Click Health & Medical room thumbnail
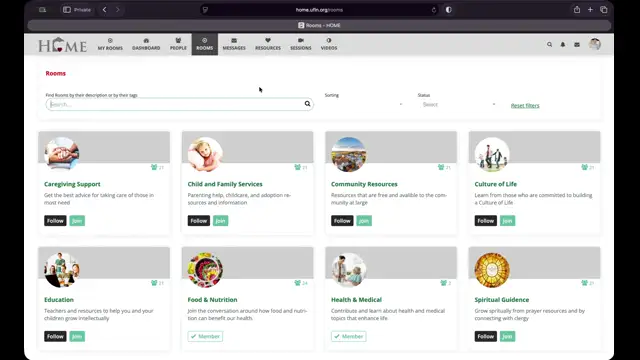The height and width of the screenshot is (360, 640). click(x=349, y=270)
